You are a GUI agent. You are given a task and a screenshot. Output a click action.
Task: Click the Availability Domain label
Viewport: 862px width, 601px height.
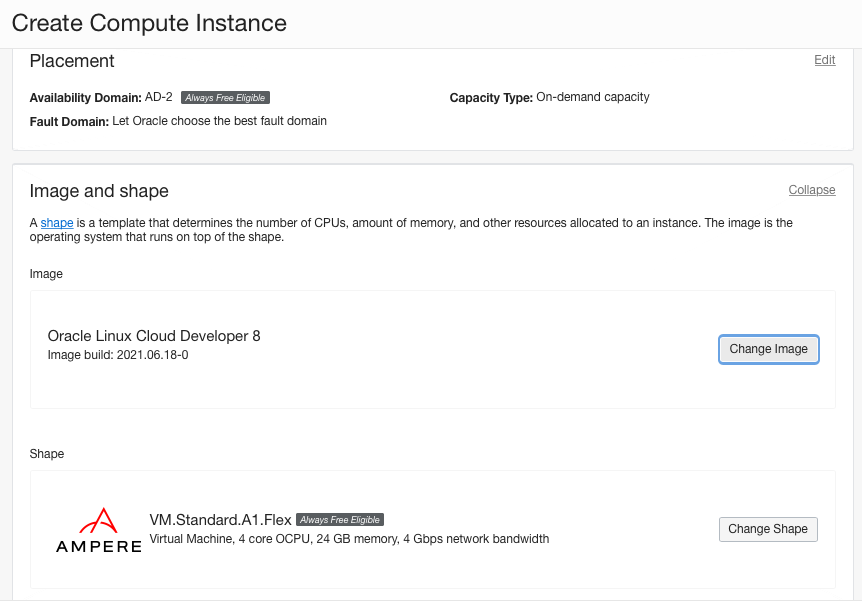(86, 98)
